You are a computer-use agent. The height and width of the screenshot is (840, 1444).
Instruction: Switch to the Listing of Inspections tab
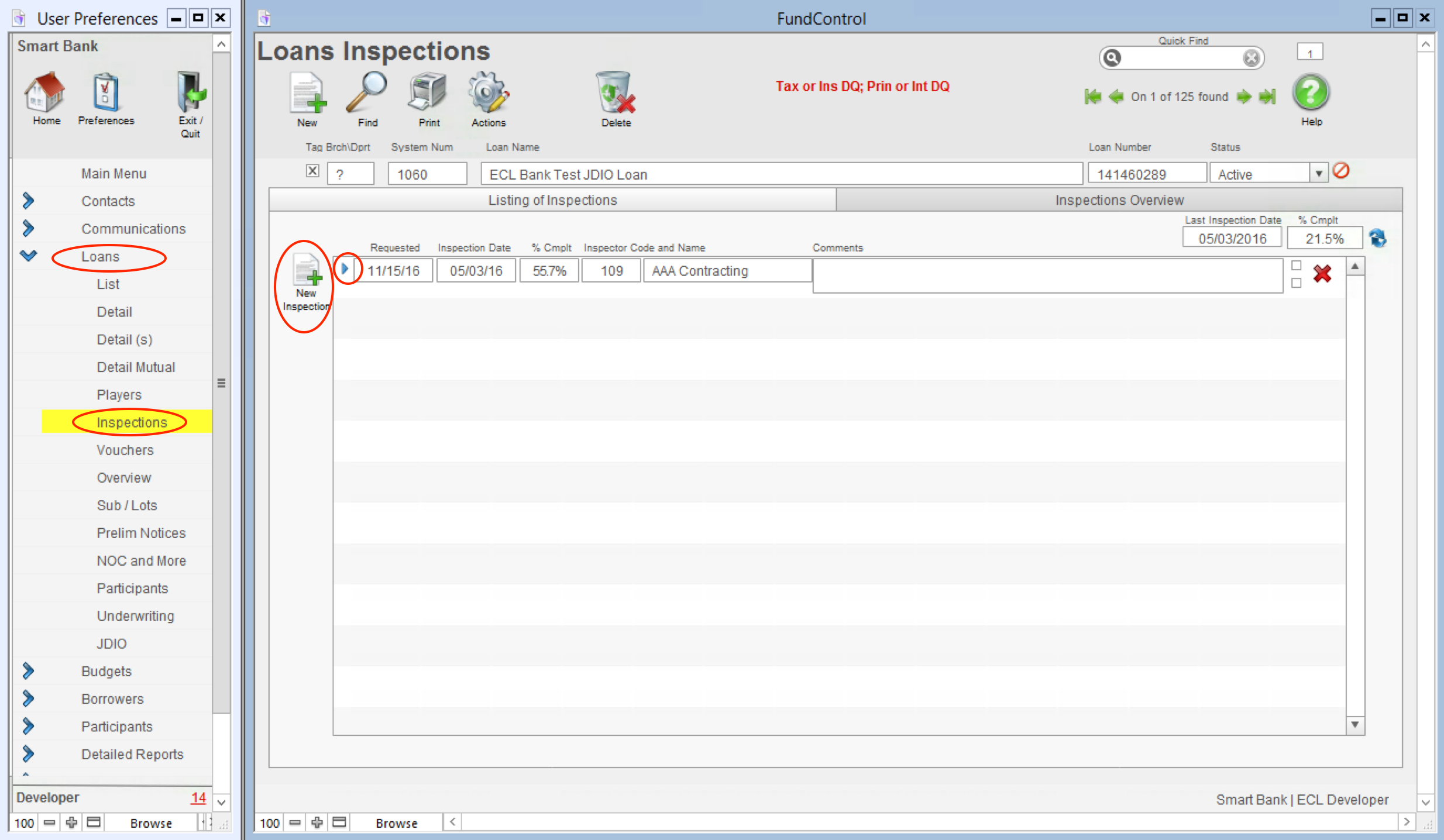[x=552, y=200]
